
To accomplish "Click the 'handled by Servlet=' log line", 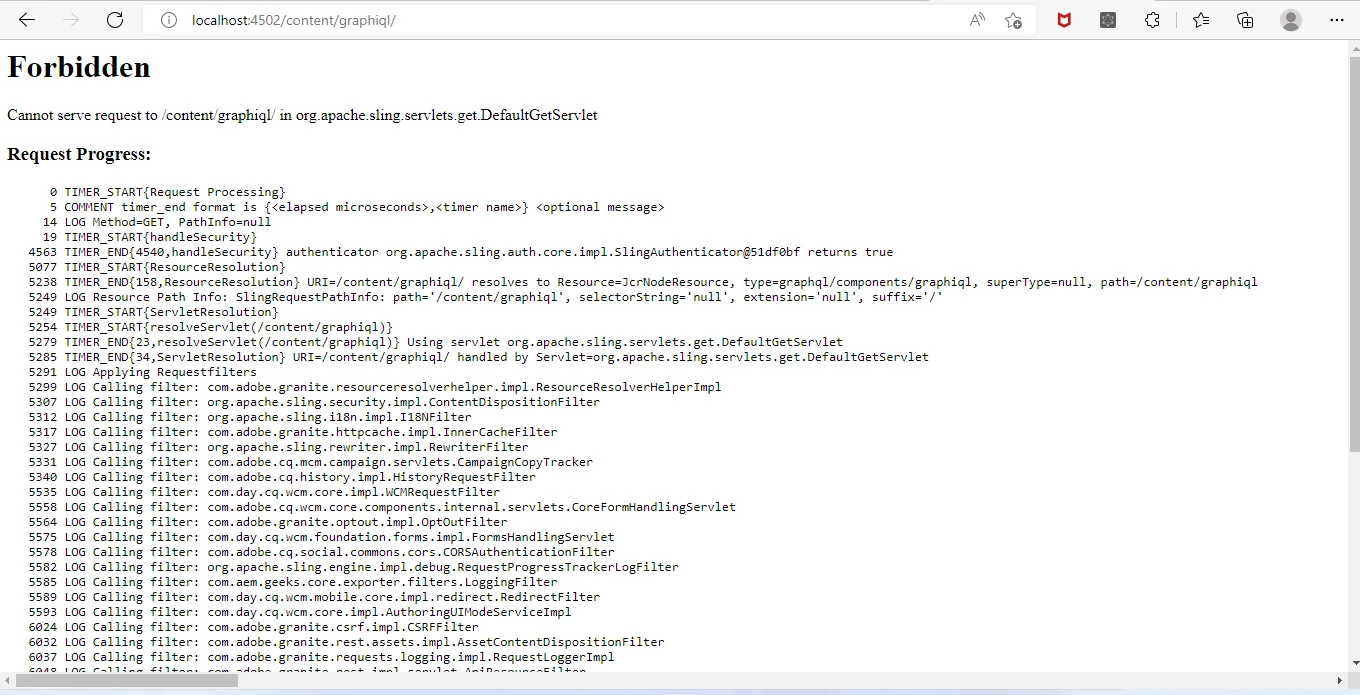I will 479,357.
